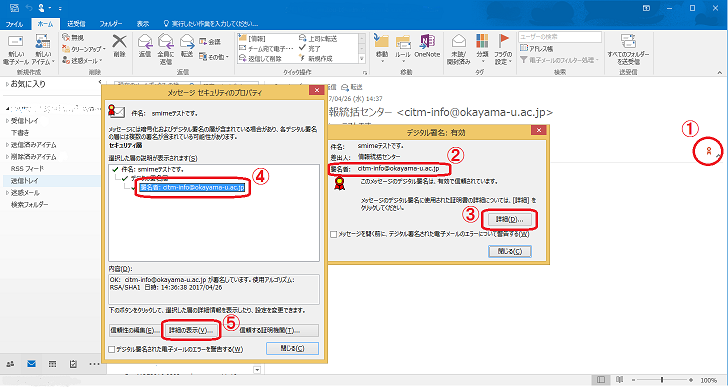Open the 新しいアイテム menu button
The image size is (728, 387).
click(43, 50)
